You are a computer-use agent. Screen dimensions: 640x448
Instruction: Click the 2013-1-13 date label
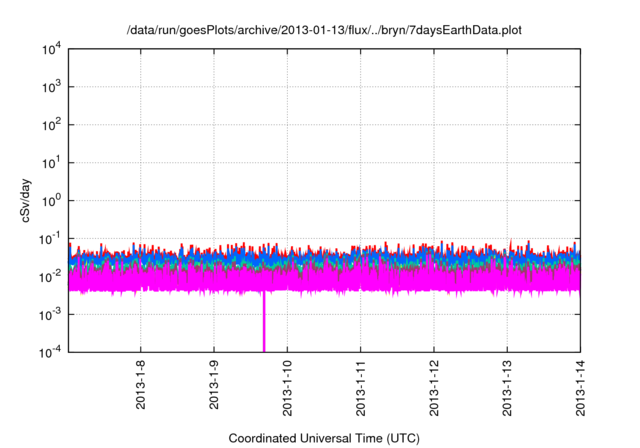tap(507, 388)
